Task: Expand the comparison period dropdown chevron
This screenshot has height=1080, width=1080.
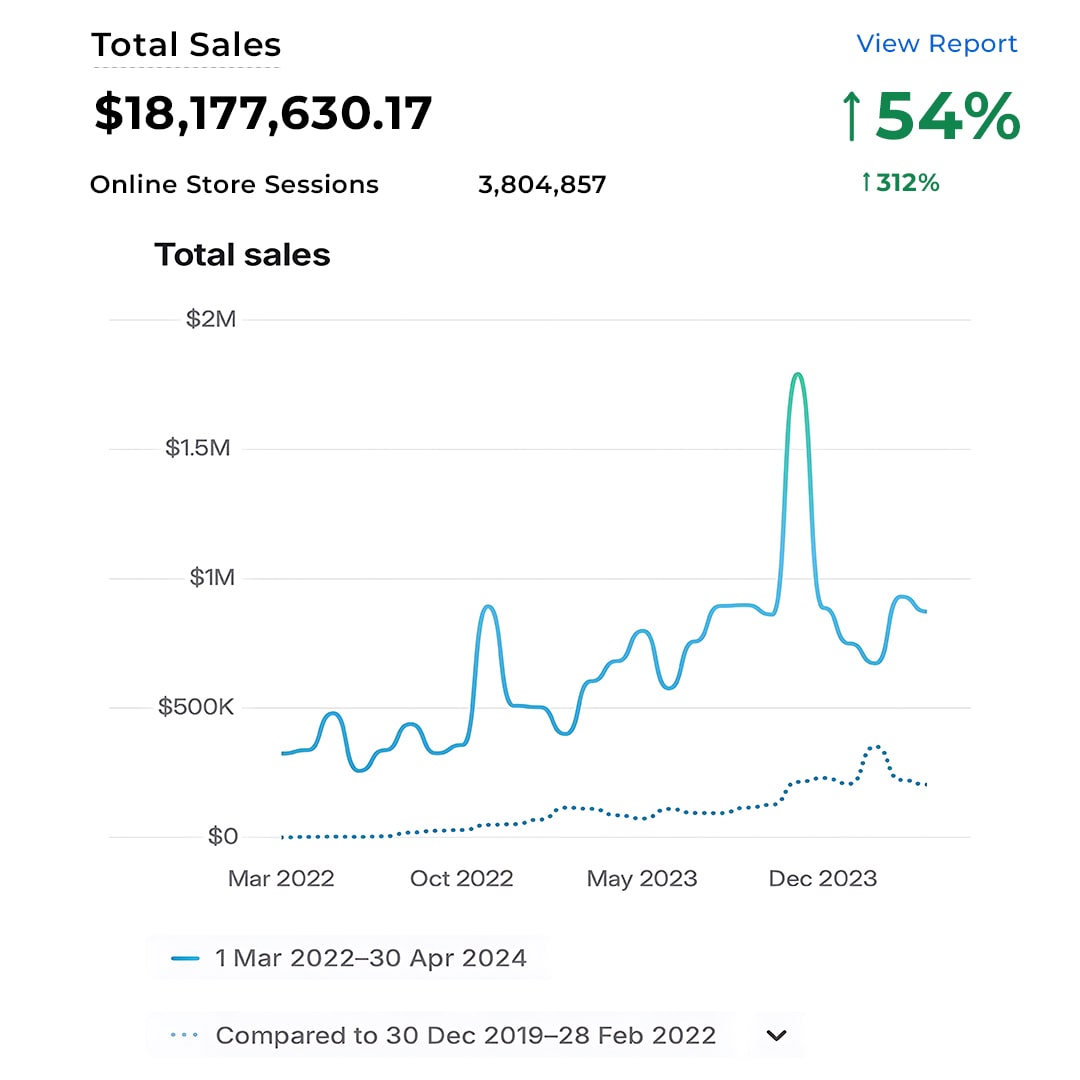Action: point(776,1036)
